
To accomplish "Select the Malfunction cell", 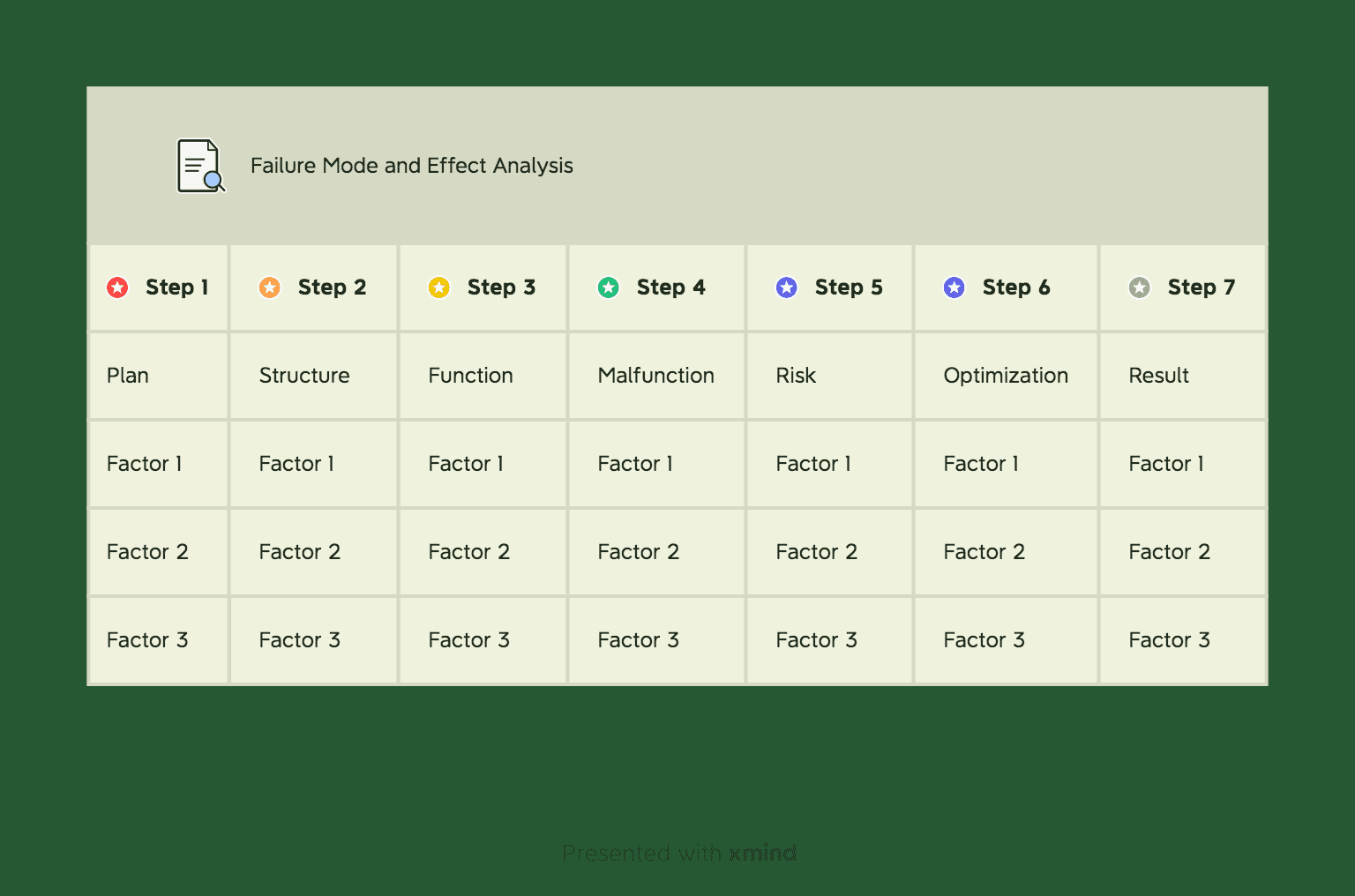I will point(657,376).
